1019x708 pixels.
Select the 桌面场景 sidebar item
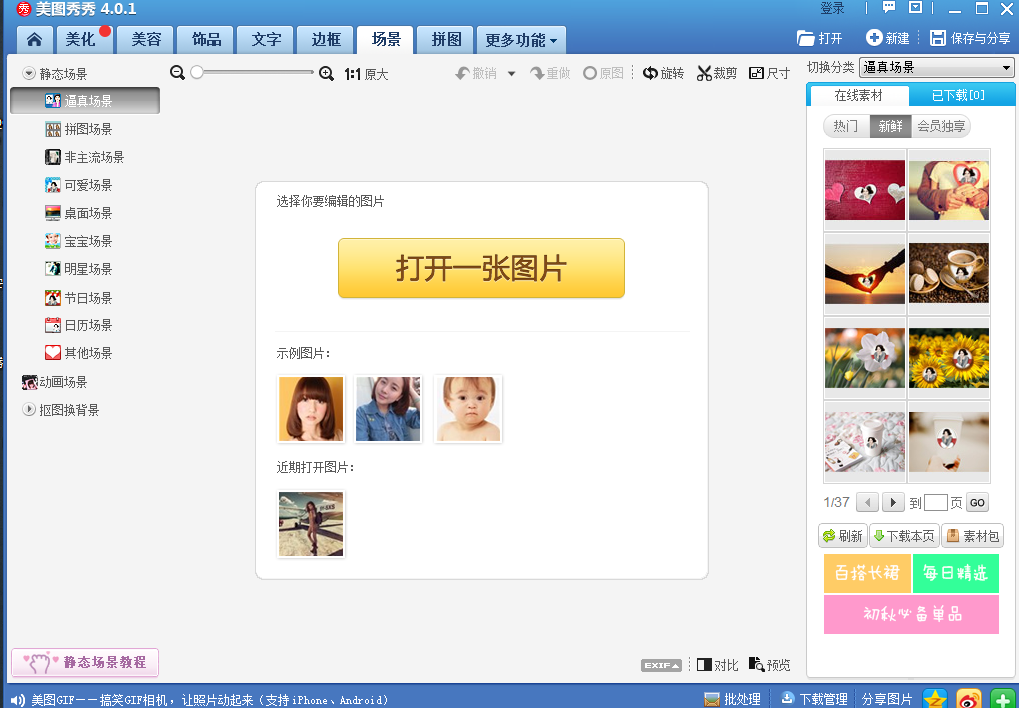point(79,213)
